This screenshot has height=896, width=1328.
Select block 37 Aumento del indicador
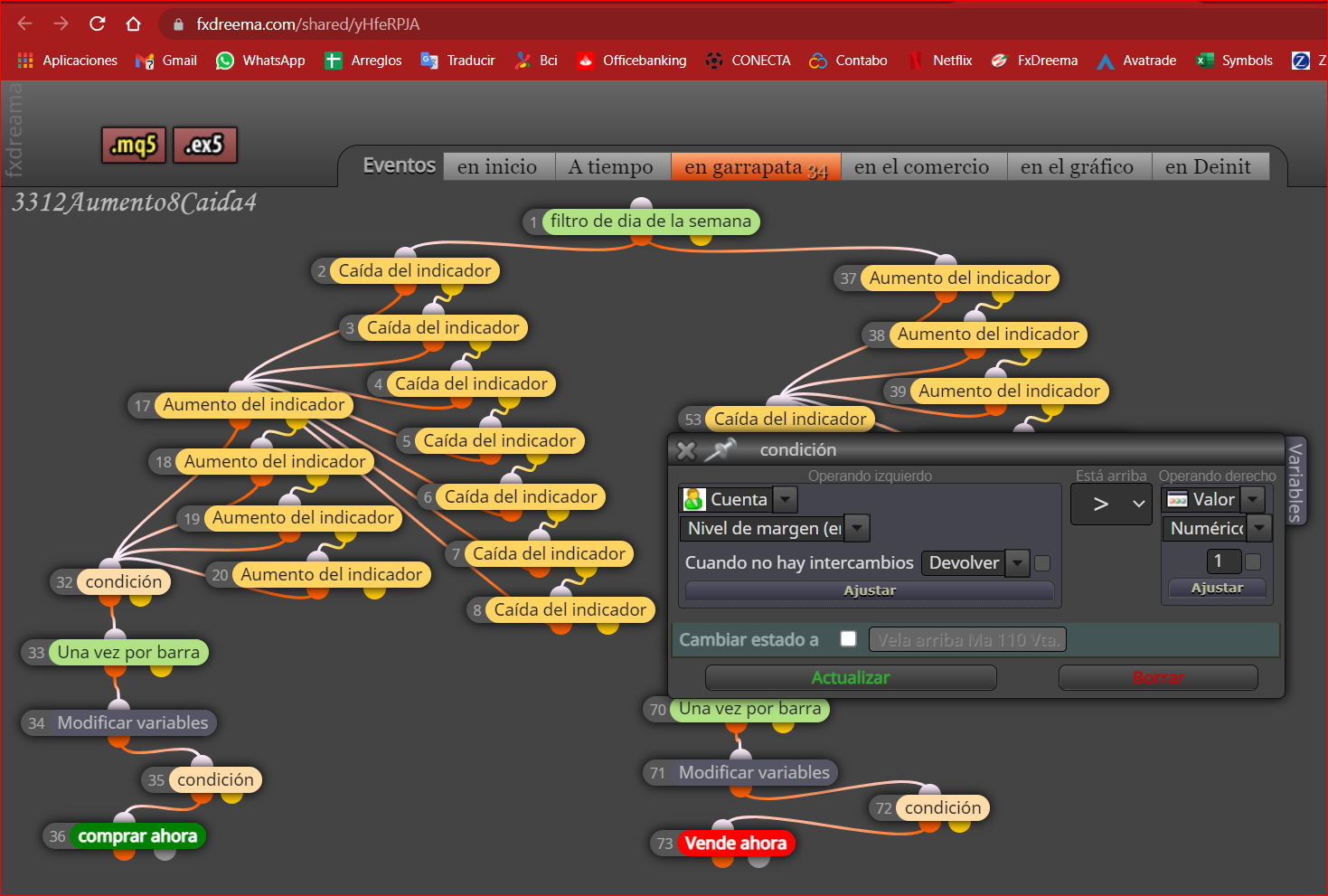coord(960,278)
